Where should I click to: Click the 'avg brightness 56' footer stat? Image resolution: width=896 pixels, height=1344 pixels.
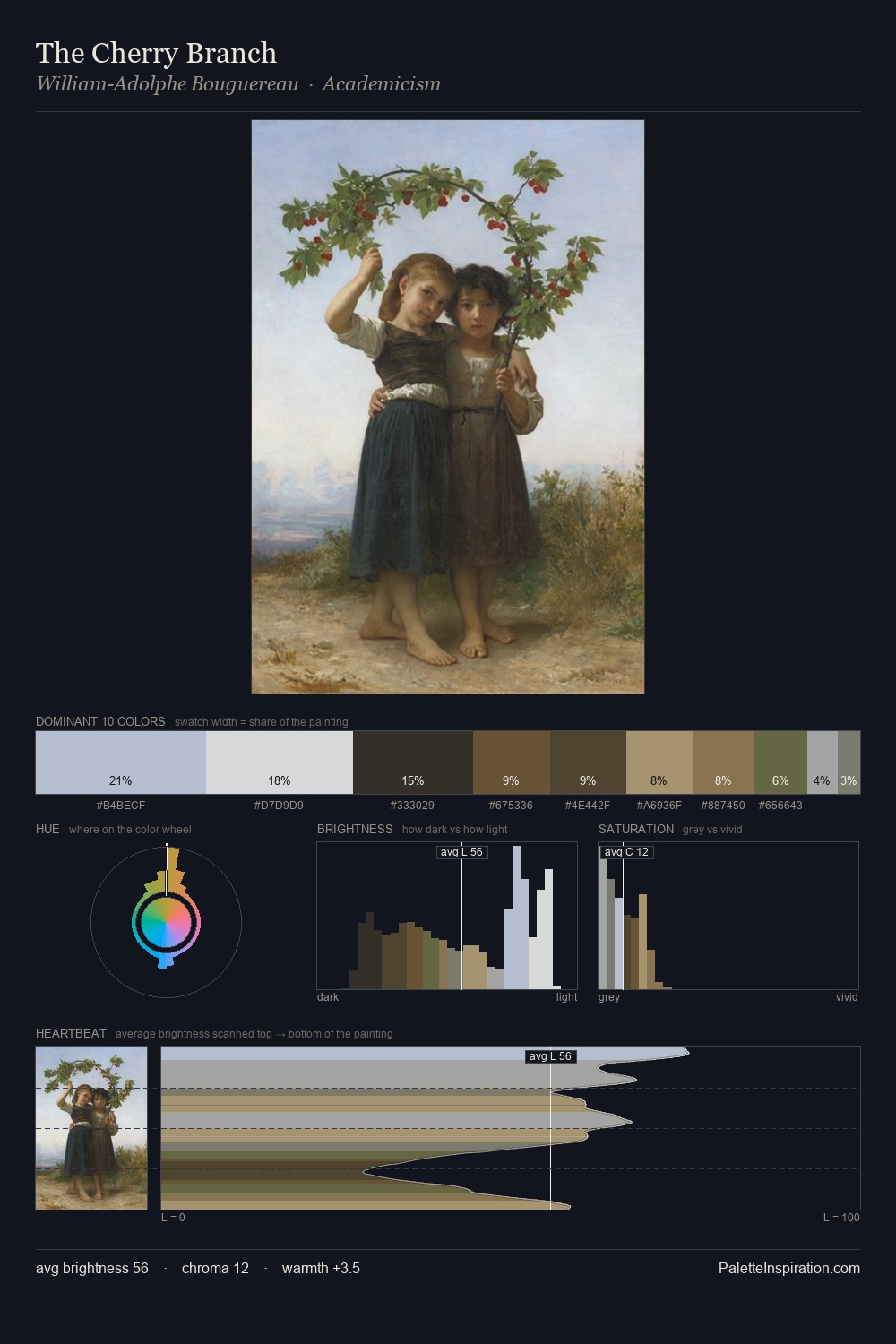(92, 1268)
